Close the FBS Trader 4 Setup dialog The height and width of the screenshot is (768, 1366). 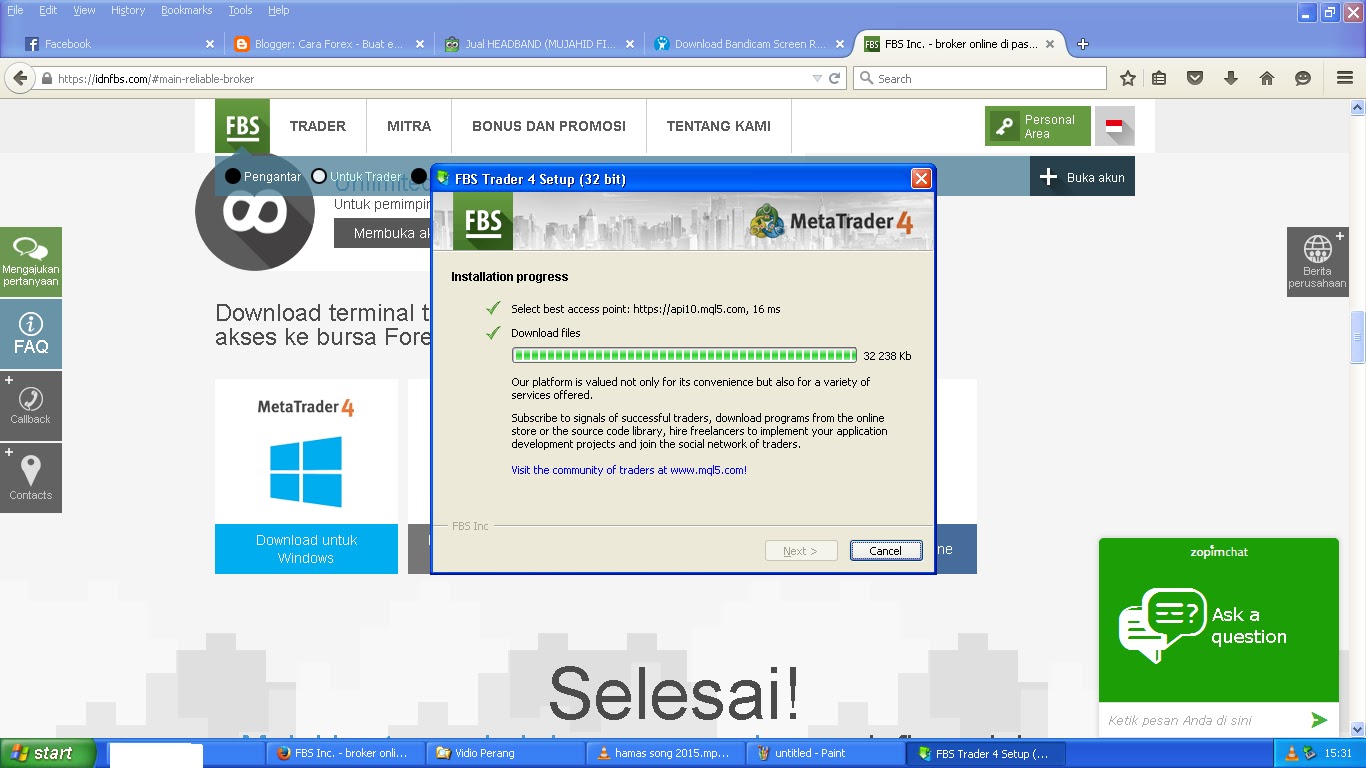[921, 179]
